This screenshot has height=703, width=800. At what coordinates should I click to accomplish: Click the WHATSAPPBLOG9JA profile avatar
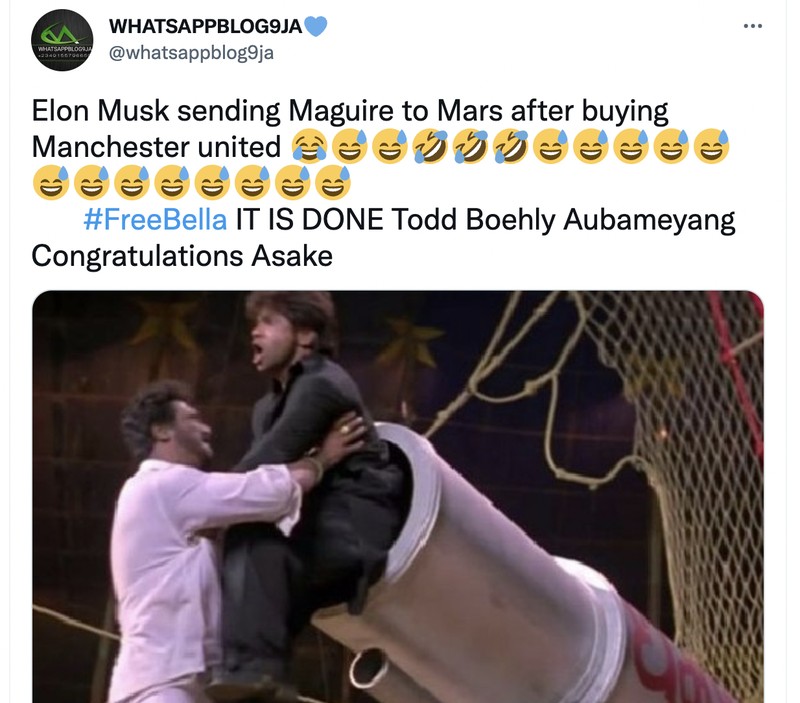(x=62, y=40)
